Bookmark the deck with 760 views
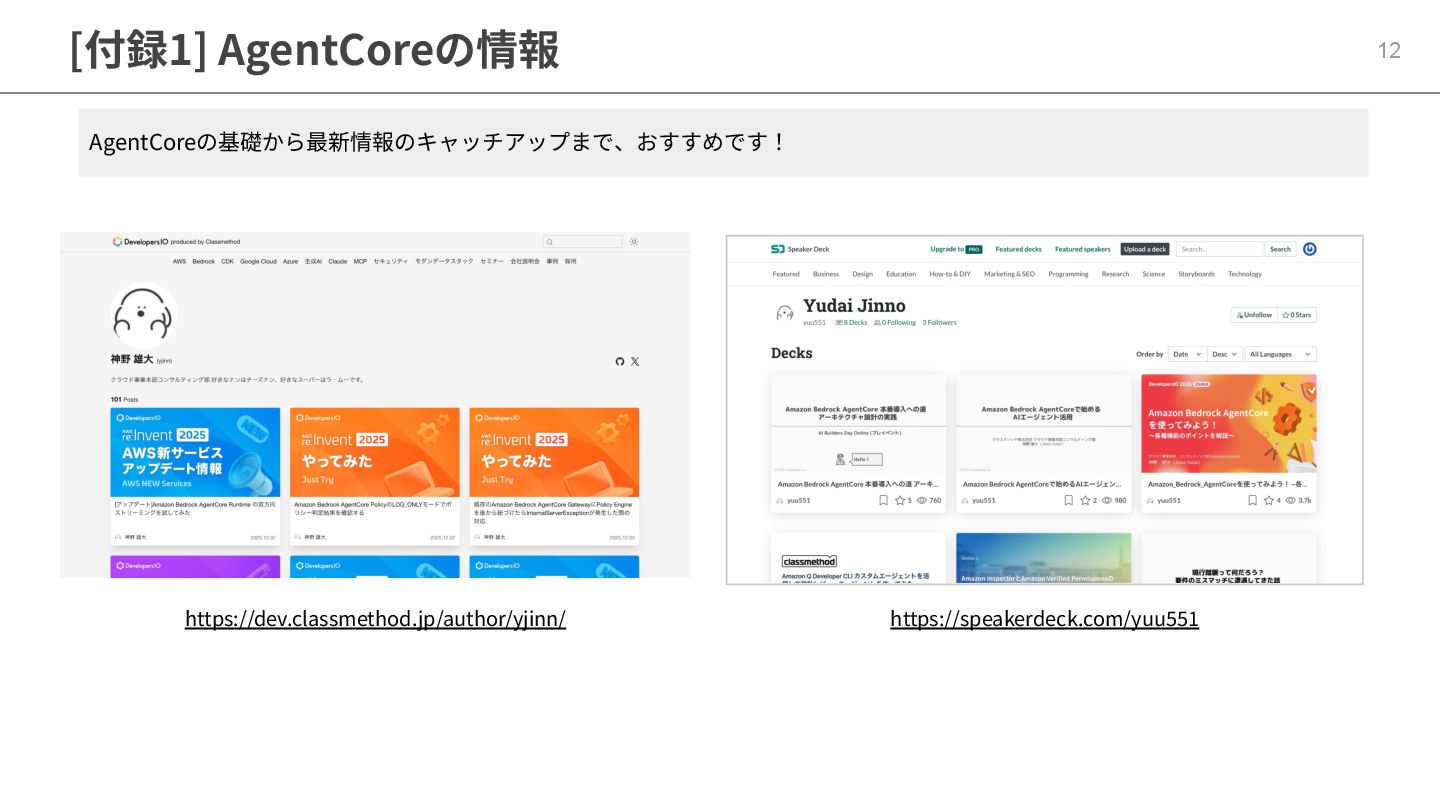1440x810 pixels. (x=883, y=500)
